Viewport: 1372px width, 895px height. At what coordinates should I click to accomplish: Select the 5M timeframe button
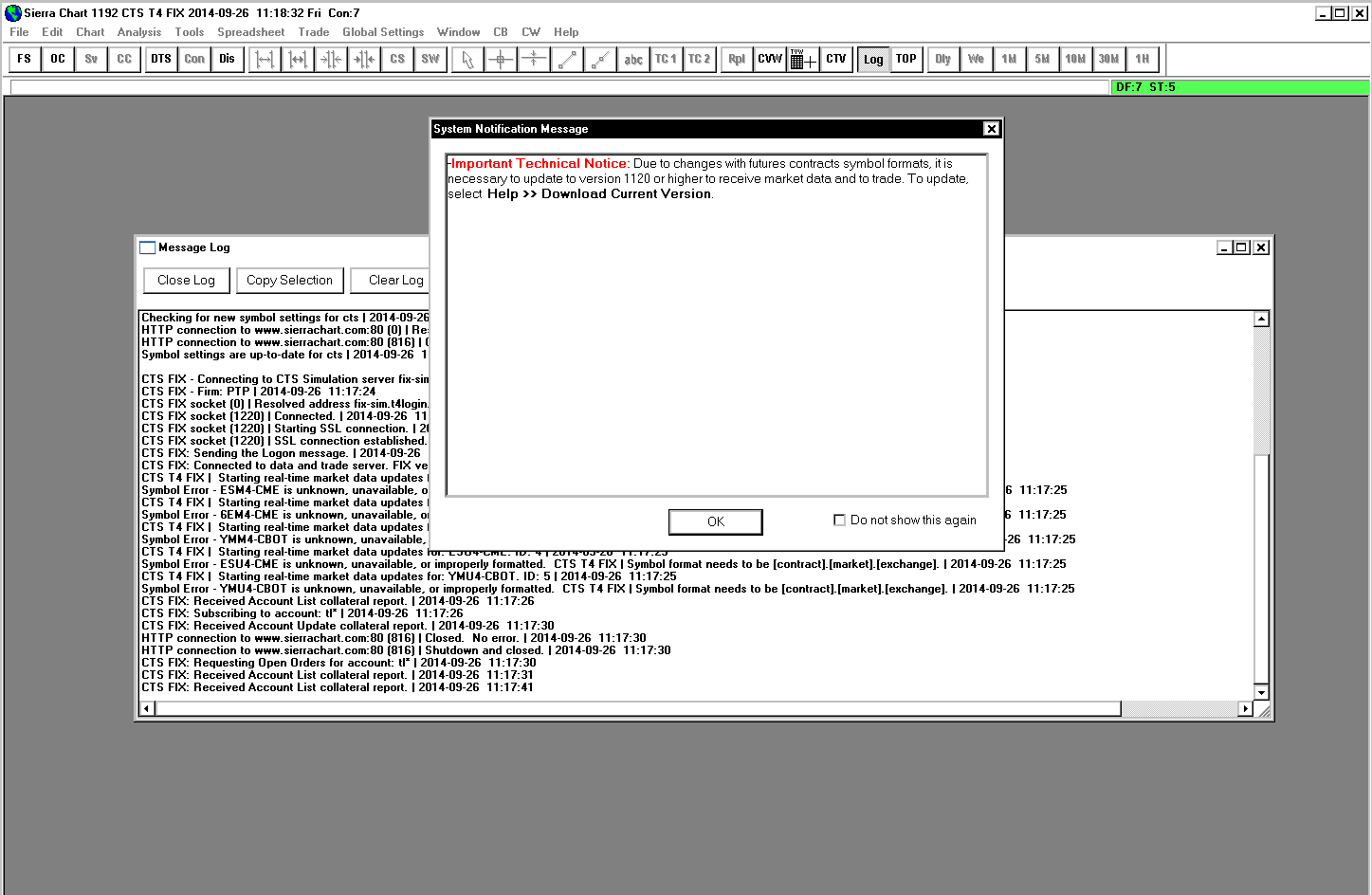(x=1043, y=59)
